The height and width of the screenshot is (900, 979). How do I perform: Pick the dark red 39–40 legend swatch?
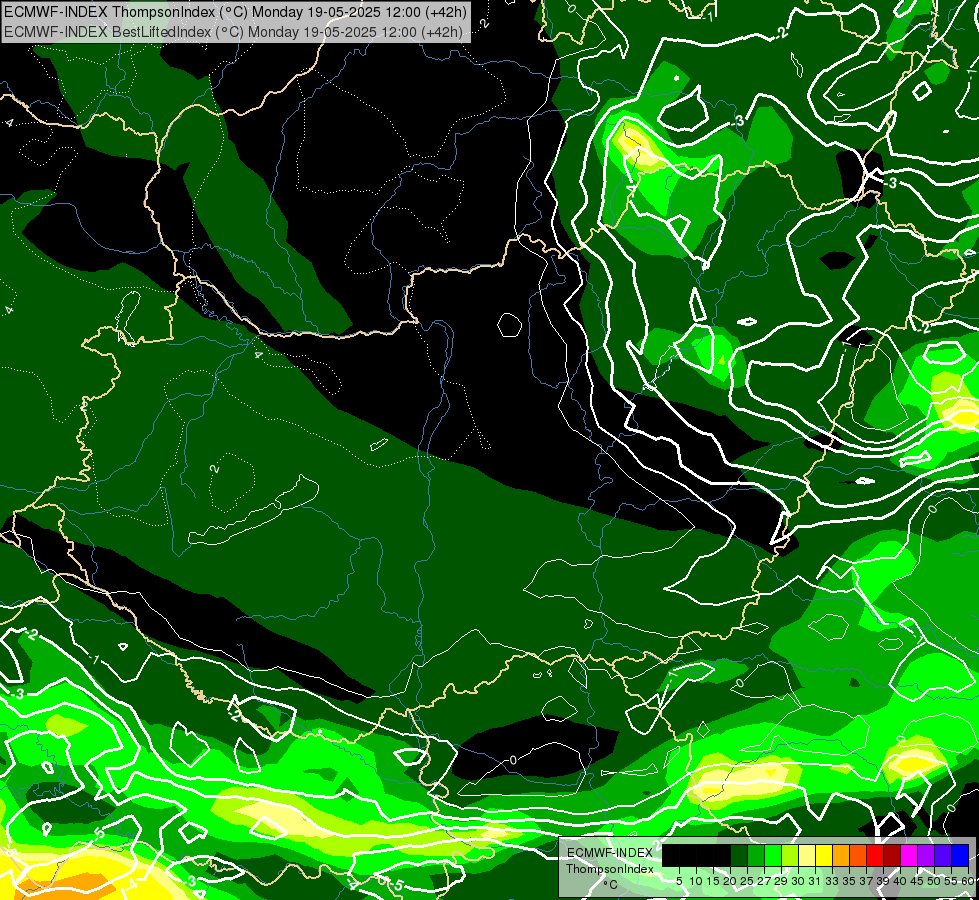(892, 856)
